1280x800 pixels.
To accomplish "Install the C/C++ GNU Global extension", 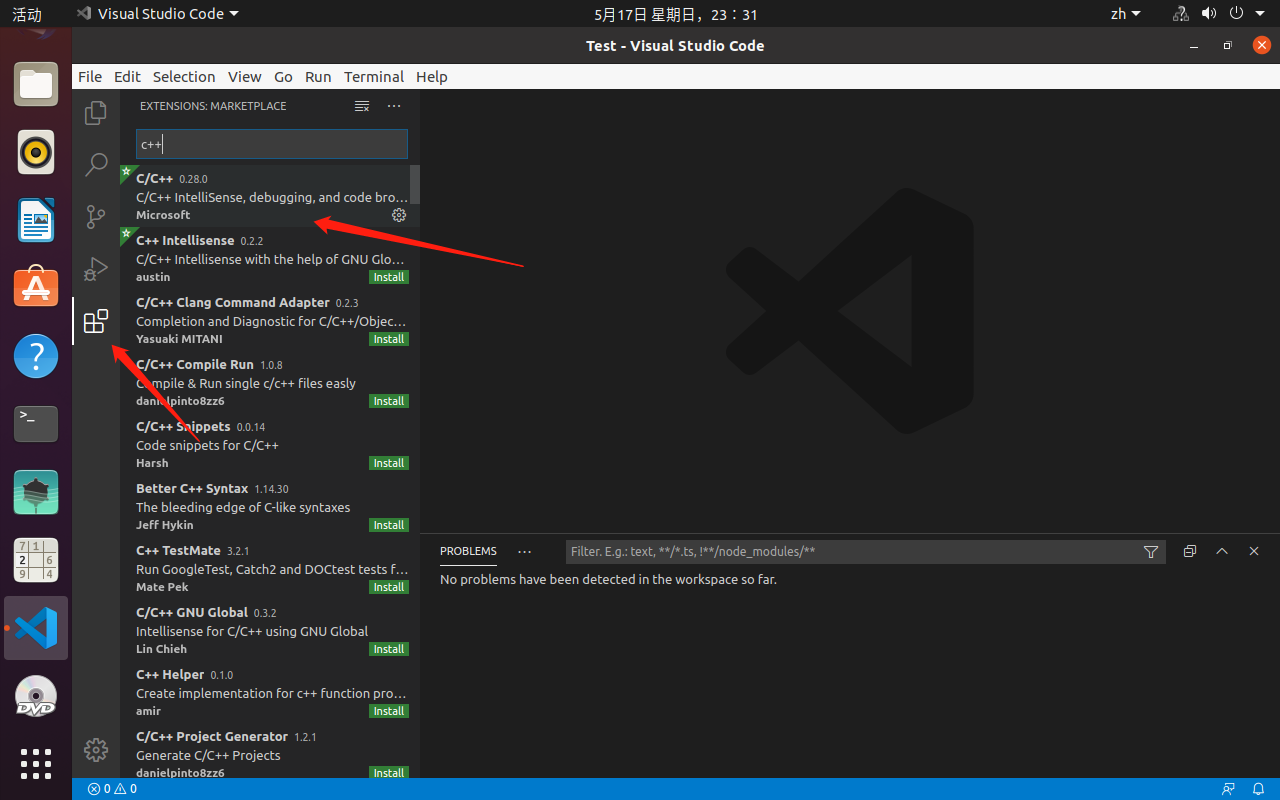I will [x=389, y=649].
